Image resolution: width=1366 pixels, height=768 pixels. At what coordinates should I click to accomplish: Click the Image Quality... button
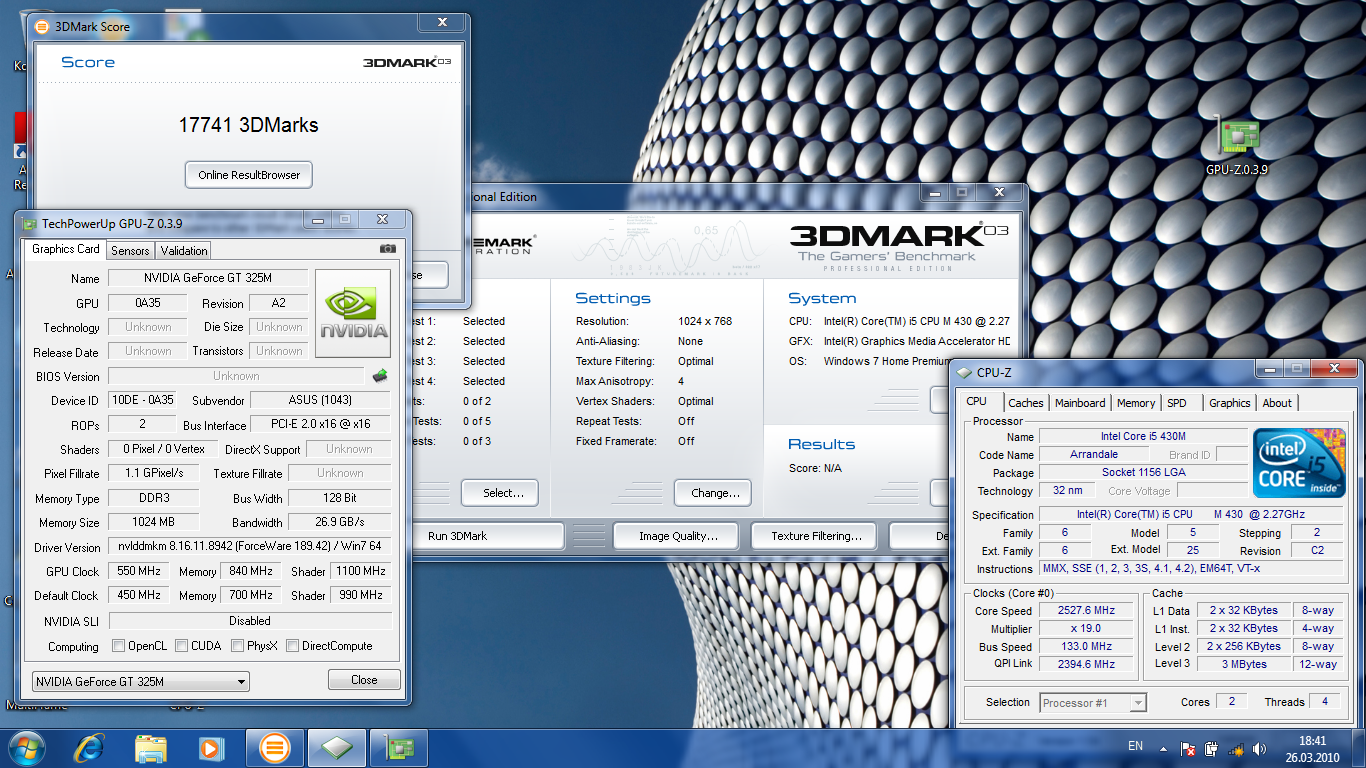tap(676, 536)
